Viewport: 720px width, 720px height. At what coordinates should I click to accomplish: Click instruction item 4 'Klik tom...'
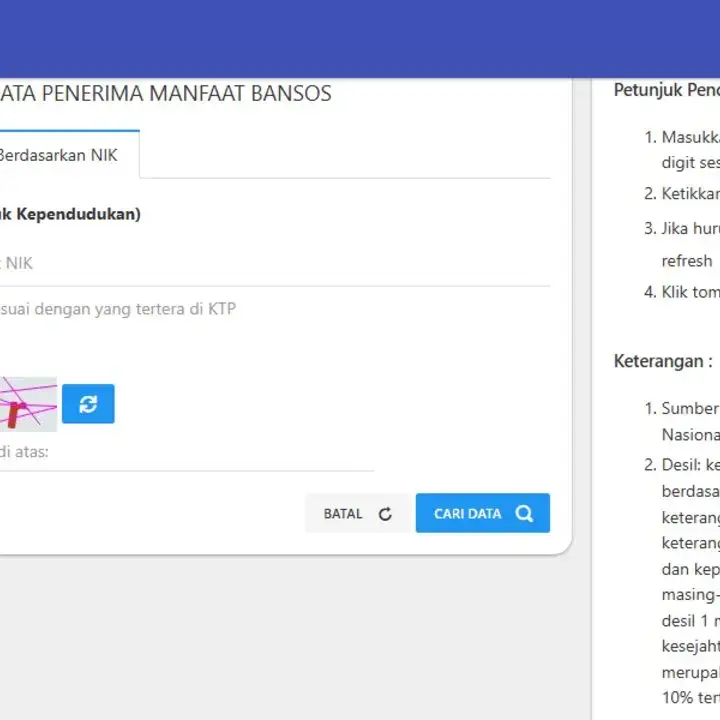681,292
